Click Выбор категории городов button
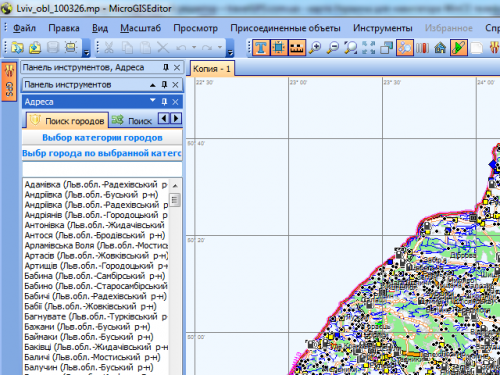The image size is (500, 375). pos(102,138)
